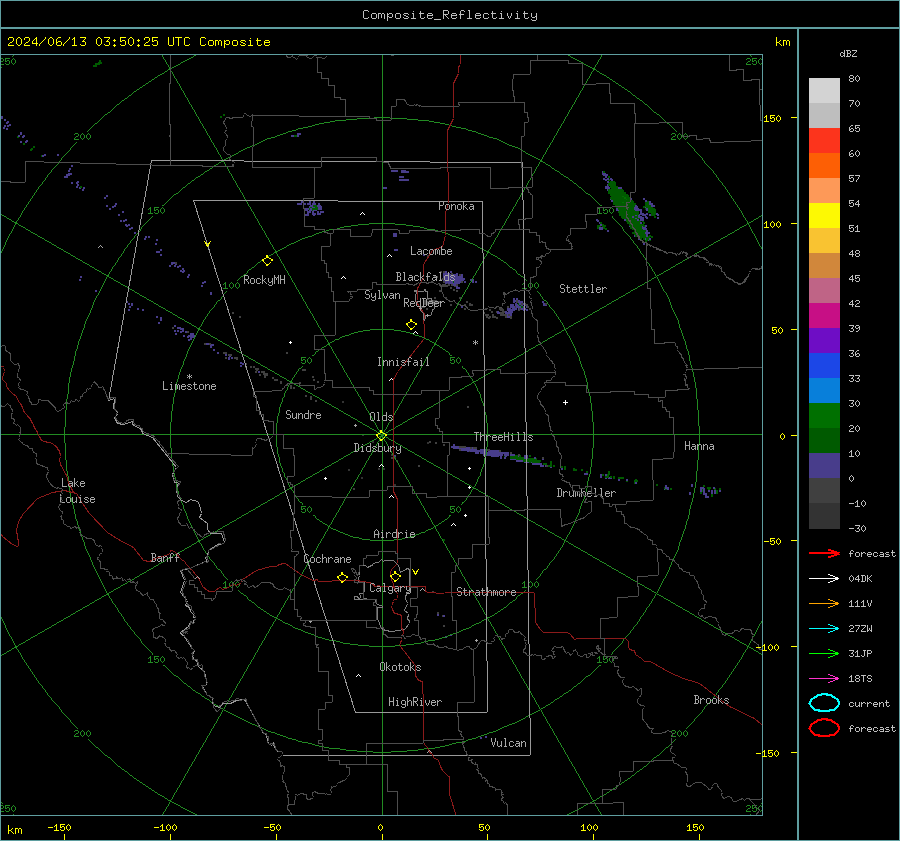Click the Drumheller town label
This screenshot has height=841, width=900.
click(586, 493)
